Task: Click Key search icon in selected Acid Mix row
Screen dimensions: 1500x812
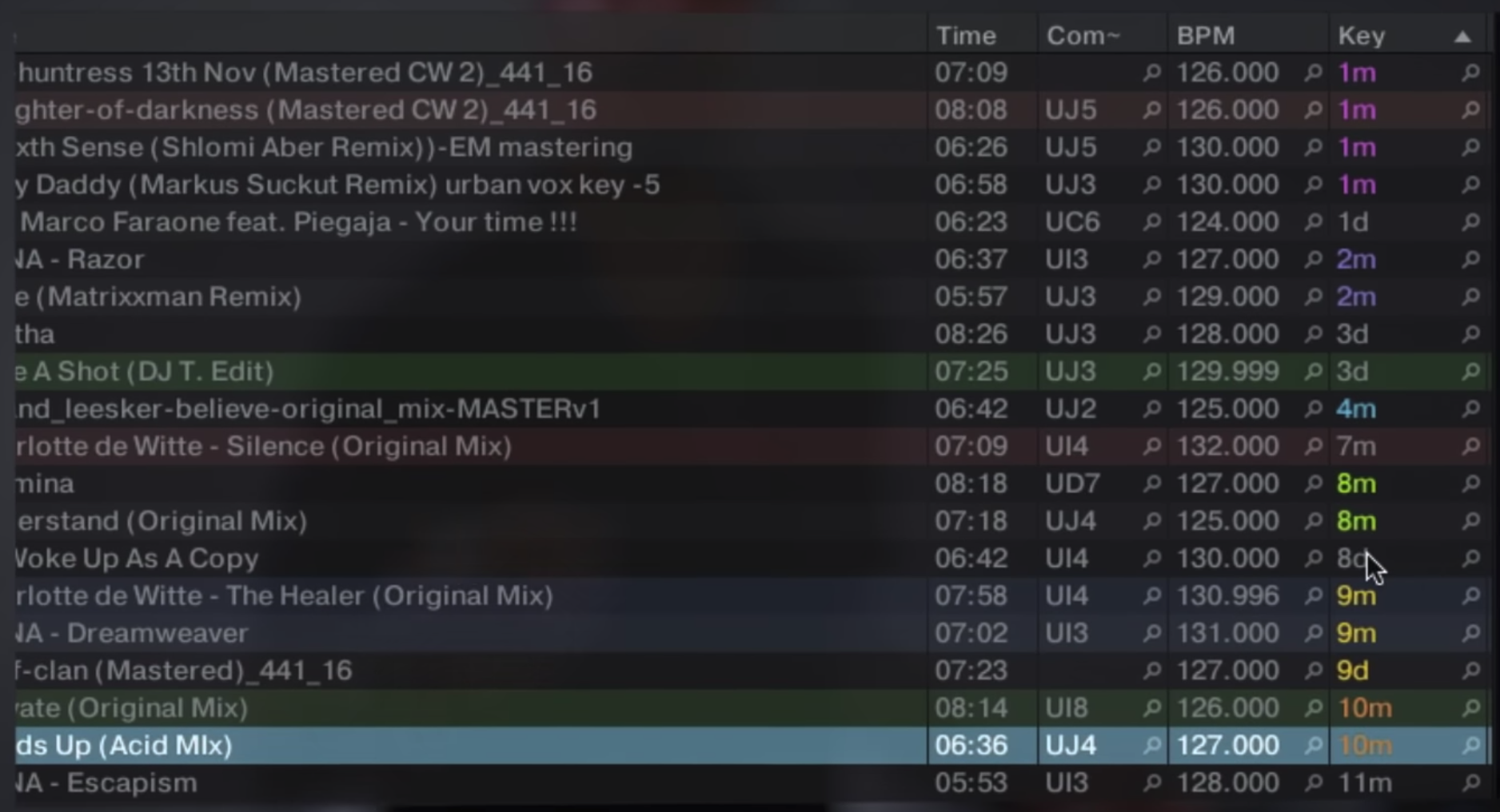Action: pos(1470,746)
